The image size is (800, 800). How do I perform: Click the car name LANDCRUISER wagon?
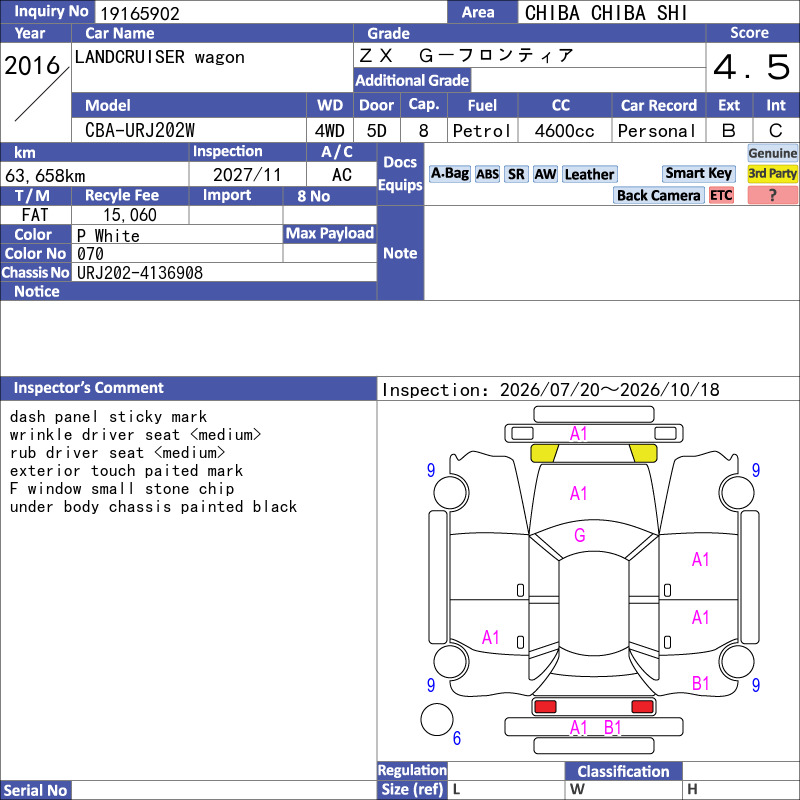160,57
